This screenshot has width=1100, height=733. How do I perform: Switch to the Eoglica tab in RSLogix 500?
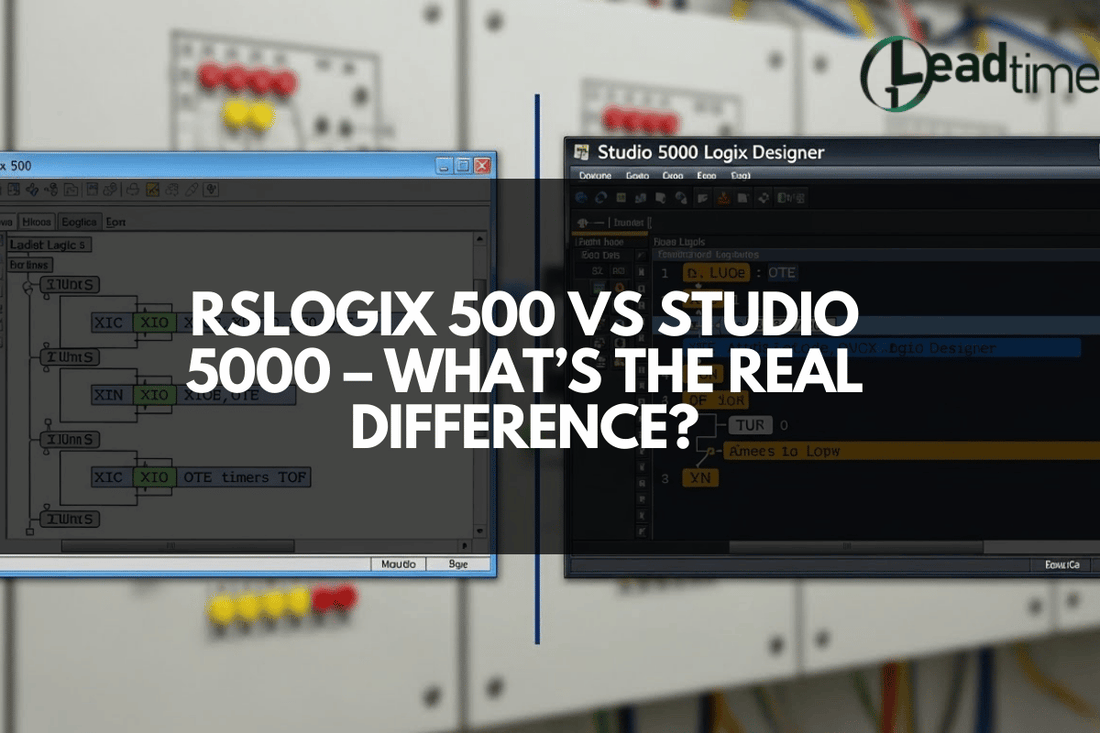coord(80,221)
